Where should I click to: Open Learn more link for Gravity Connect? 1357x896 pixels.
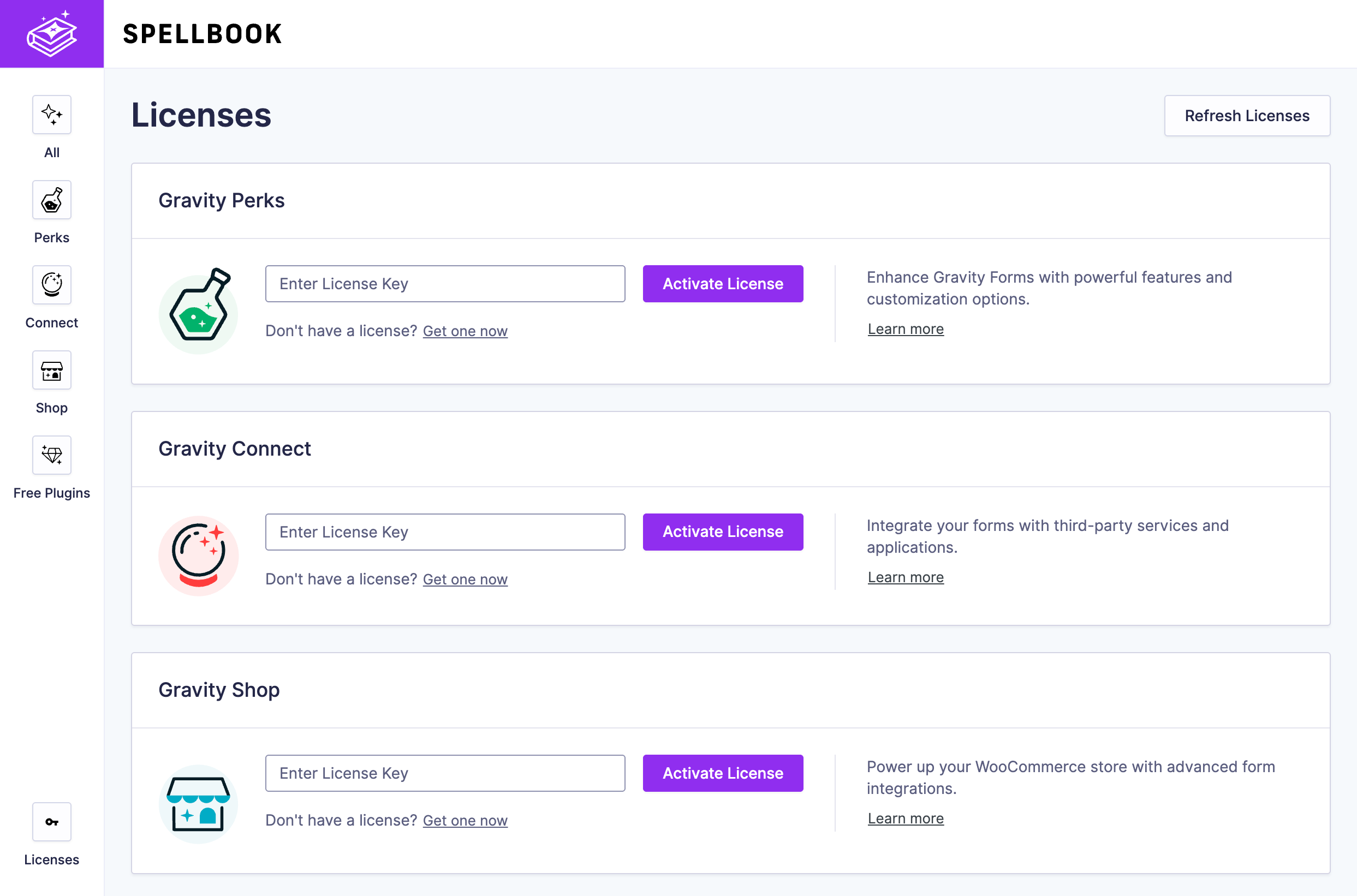click(x=906, y=577)
